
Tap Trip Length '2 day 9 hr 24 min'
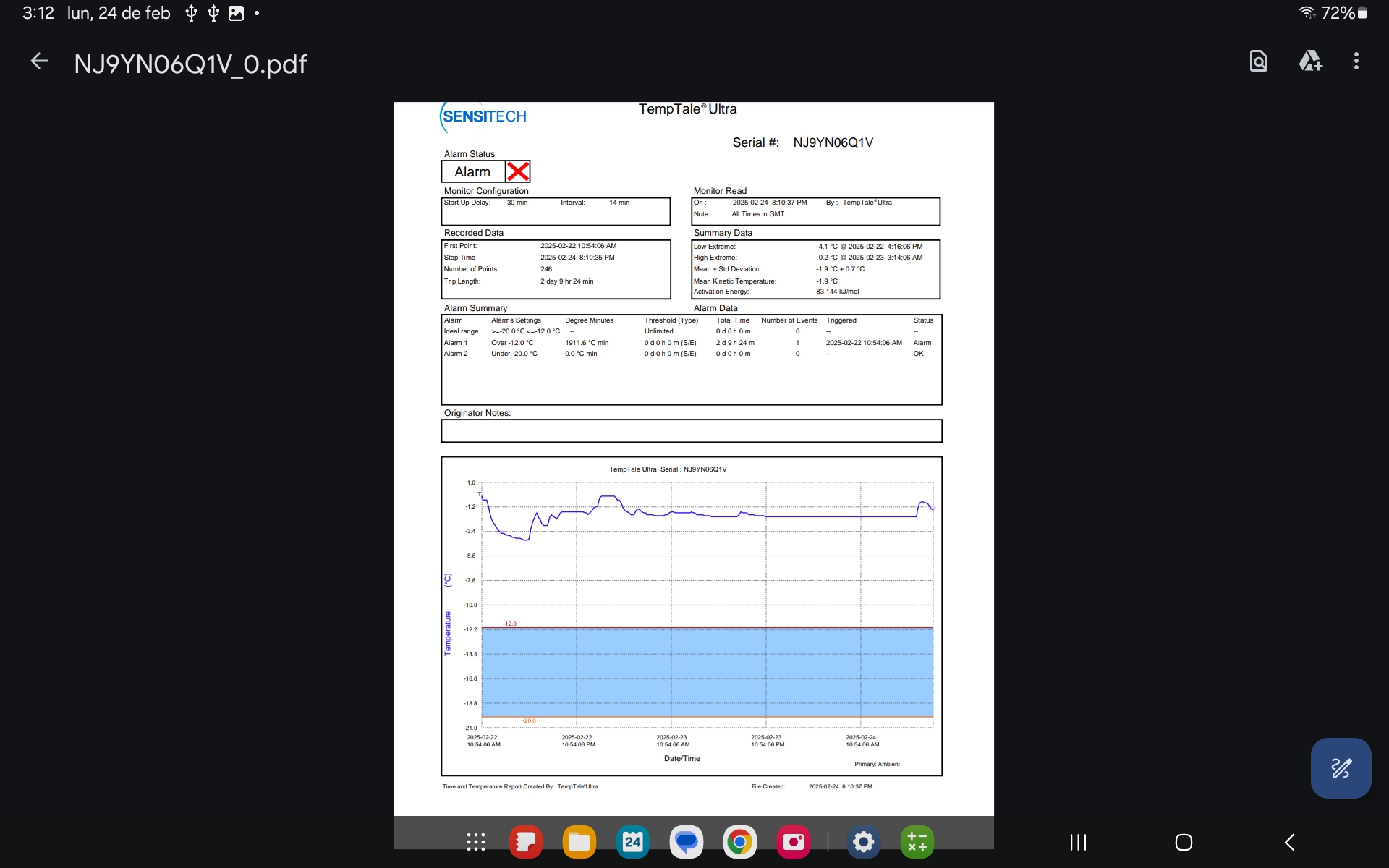pyautogui.click(x=566, y=281)
